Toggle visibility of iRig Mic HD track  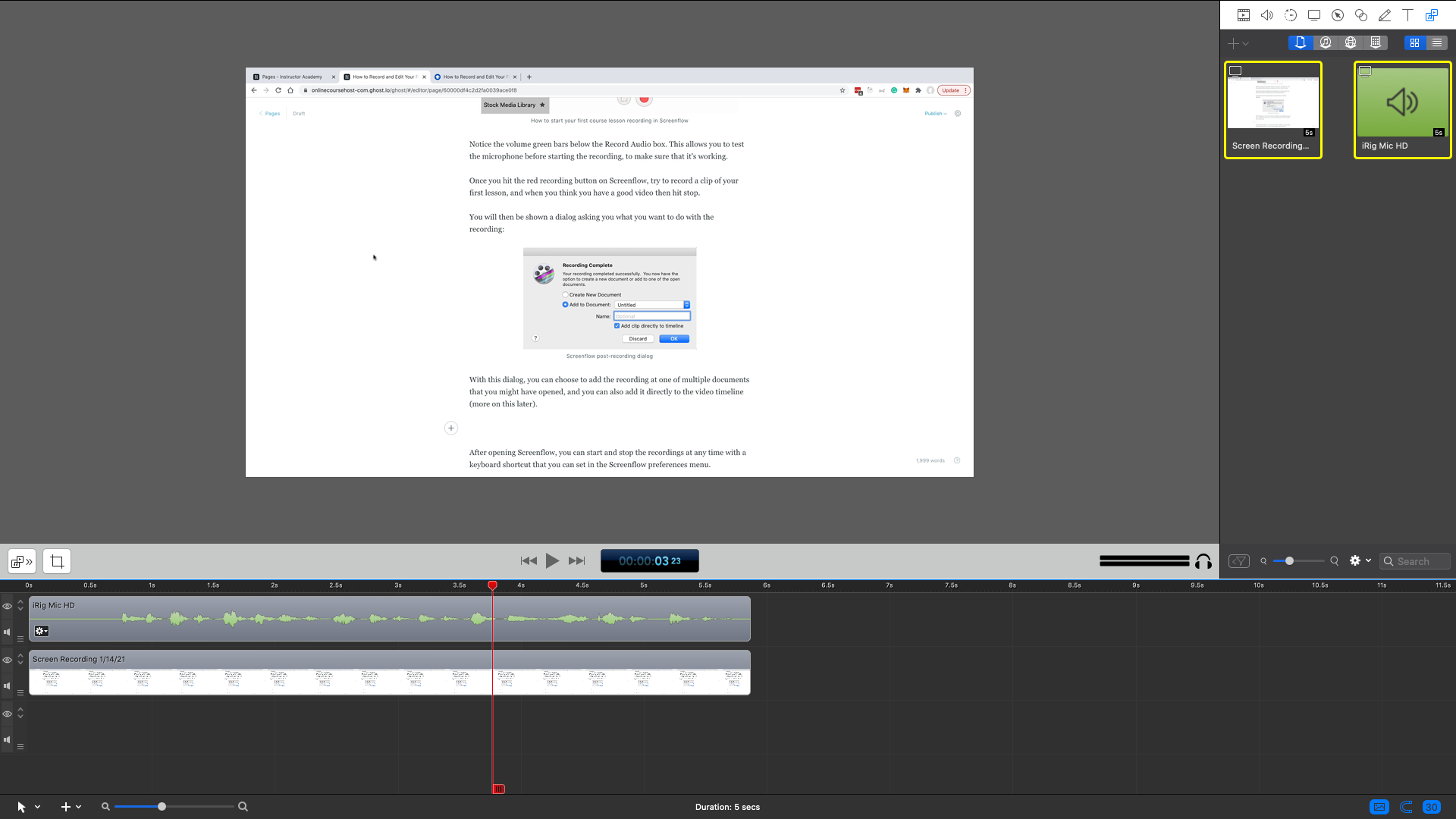click(8, 607)
